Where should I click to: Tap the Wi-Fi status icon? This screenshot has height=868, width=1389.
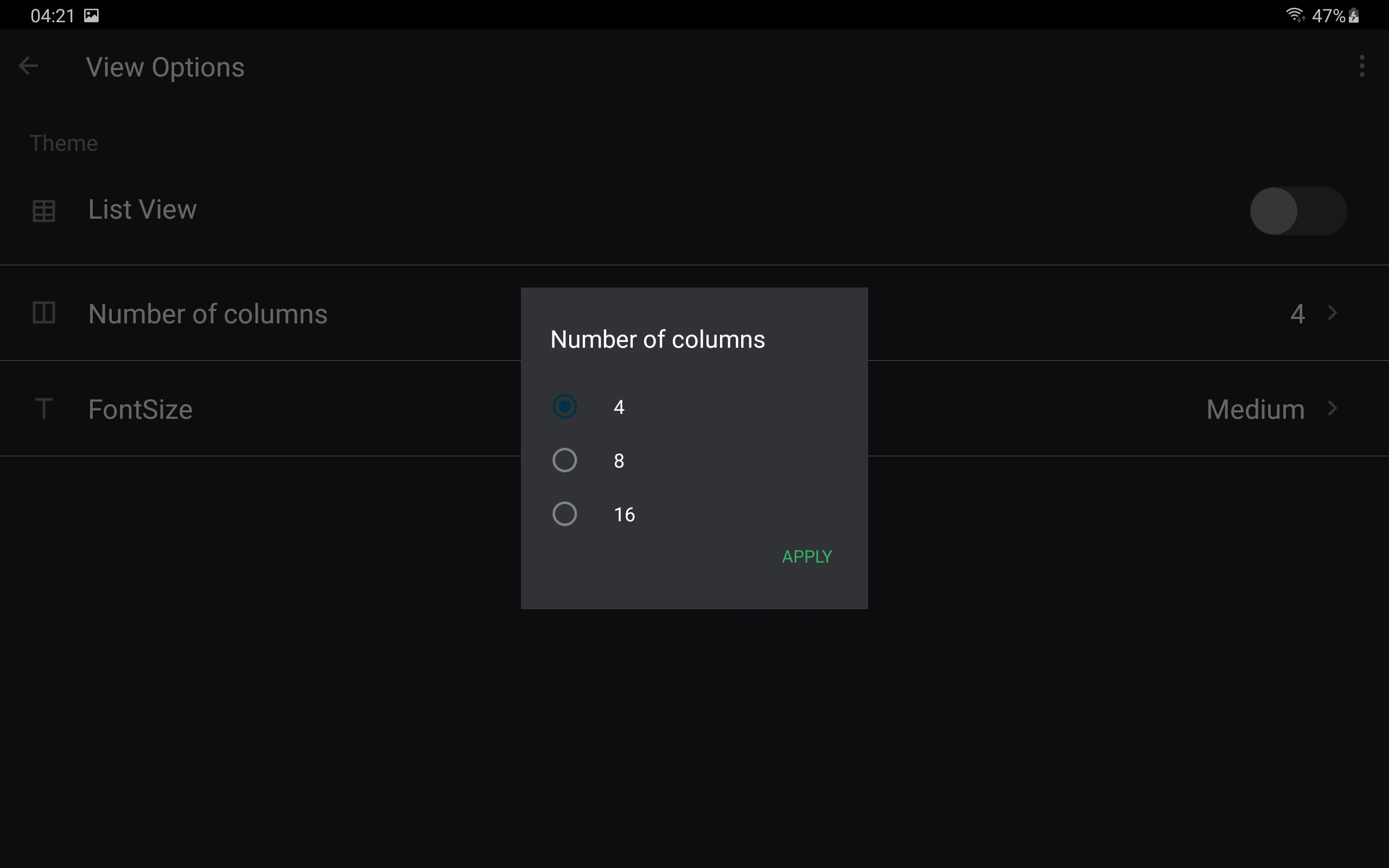tap(1295, 15)
